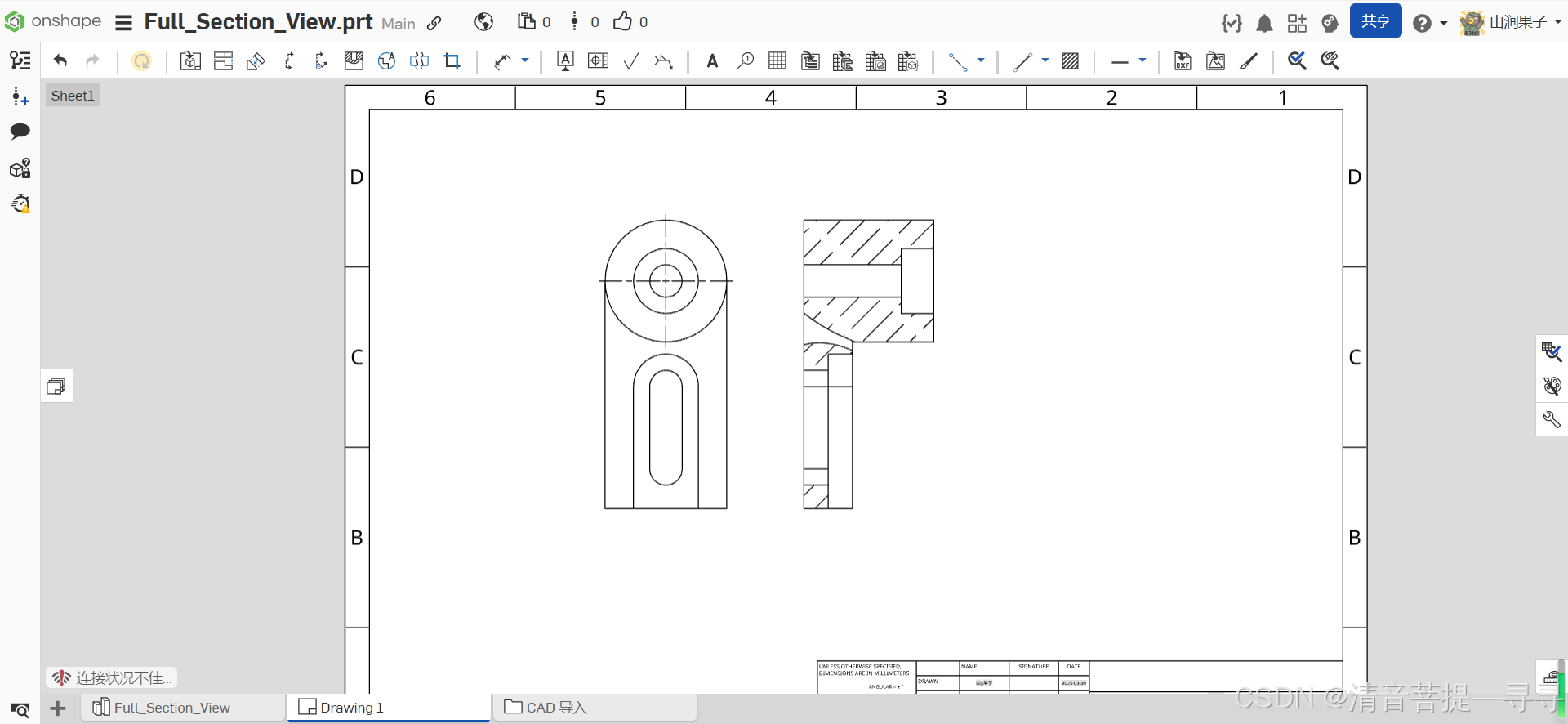Image resolution: width=1568 pixels, height=724 pixels.
Task: Open the sheets stack panel button
Action: point(56,386)
